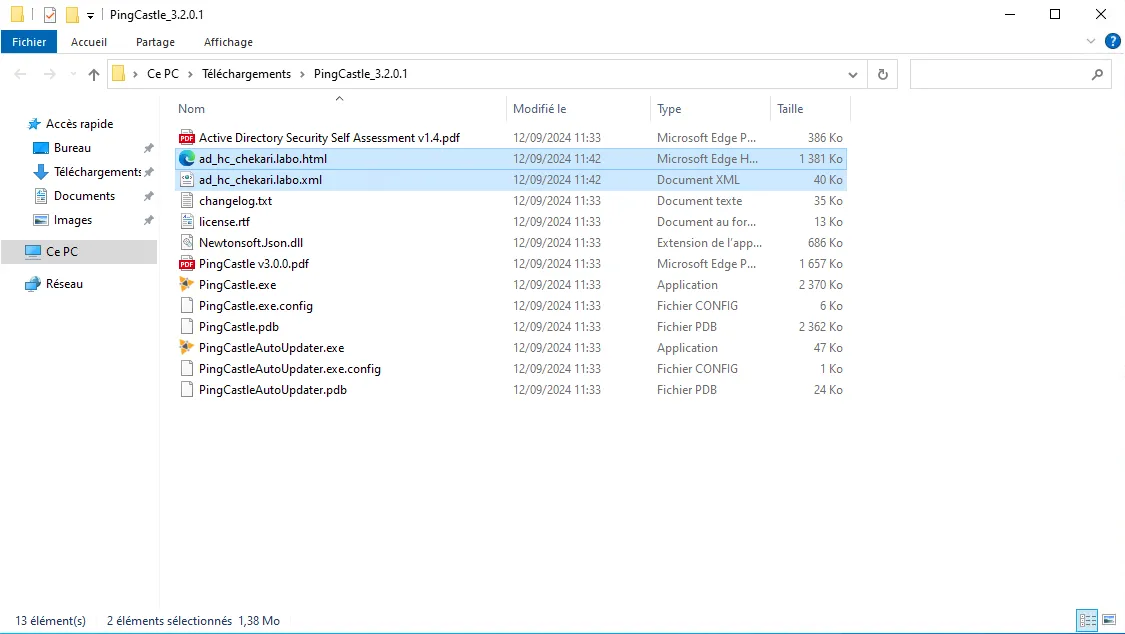The height and width of the screenshot is (634, 1125).
Task: Open the Fichier menu
Action: [x=29, y=42]
